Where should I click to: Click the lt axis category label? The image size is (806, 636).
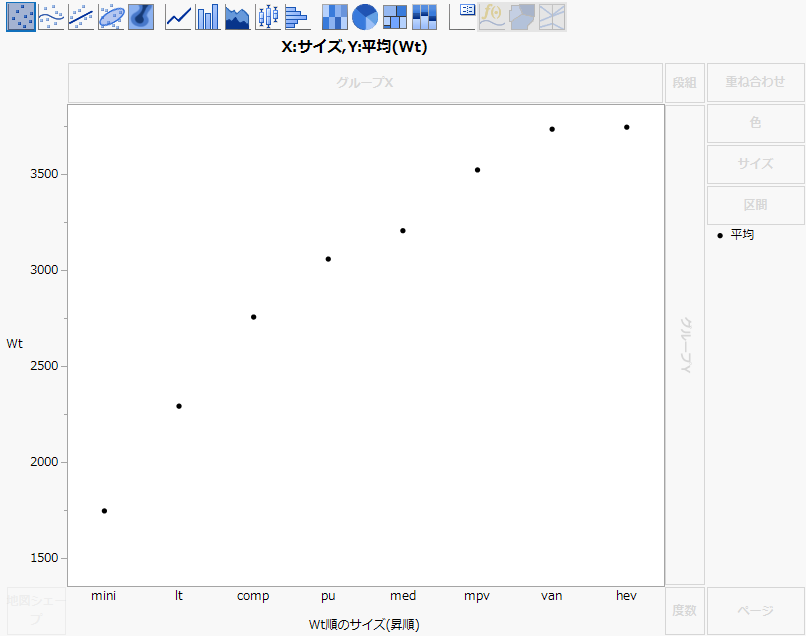point(178,596)
